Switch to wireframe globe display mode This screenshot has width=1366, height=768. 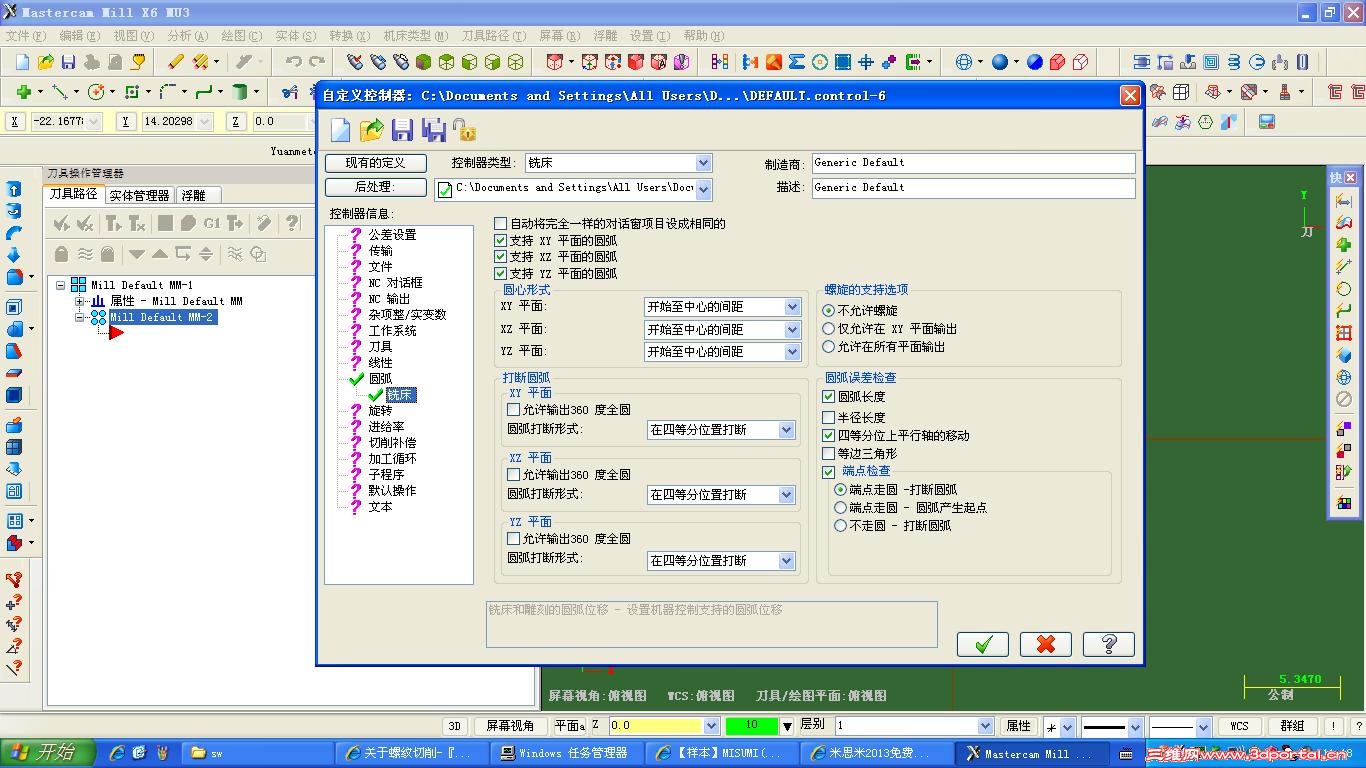964,62
